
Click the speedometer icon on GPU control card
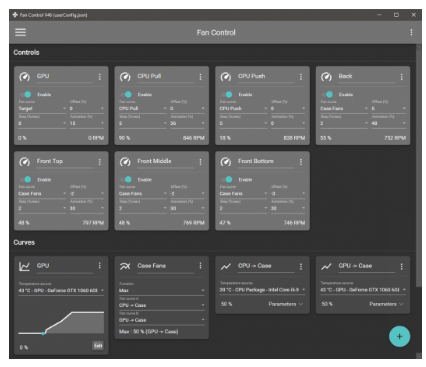tap(24, 77)
